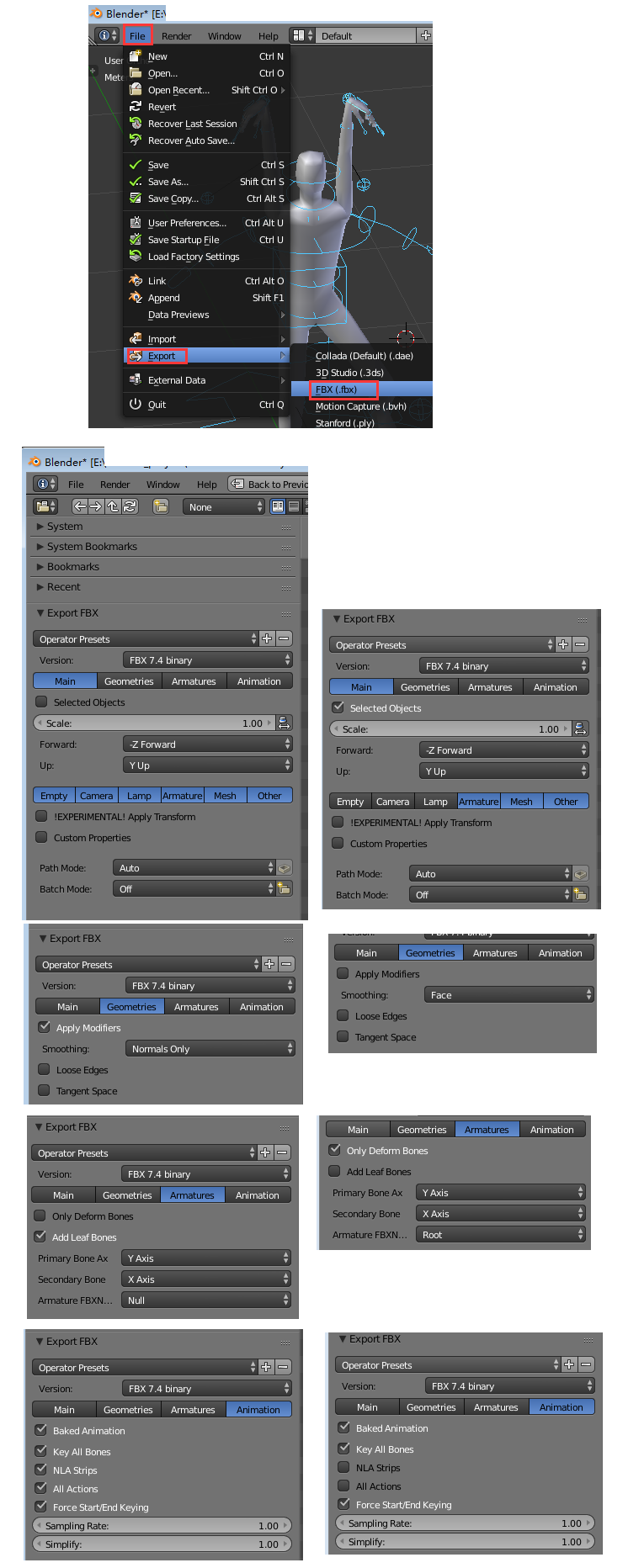Viewport: 628px width, 1568px height.
Task: Open Info editor selector in the file browser window
Action: [45, 484]
